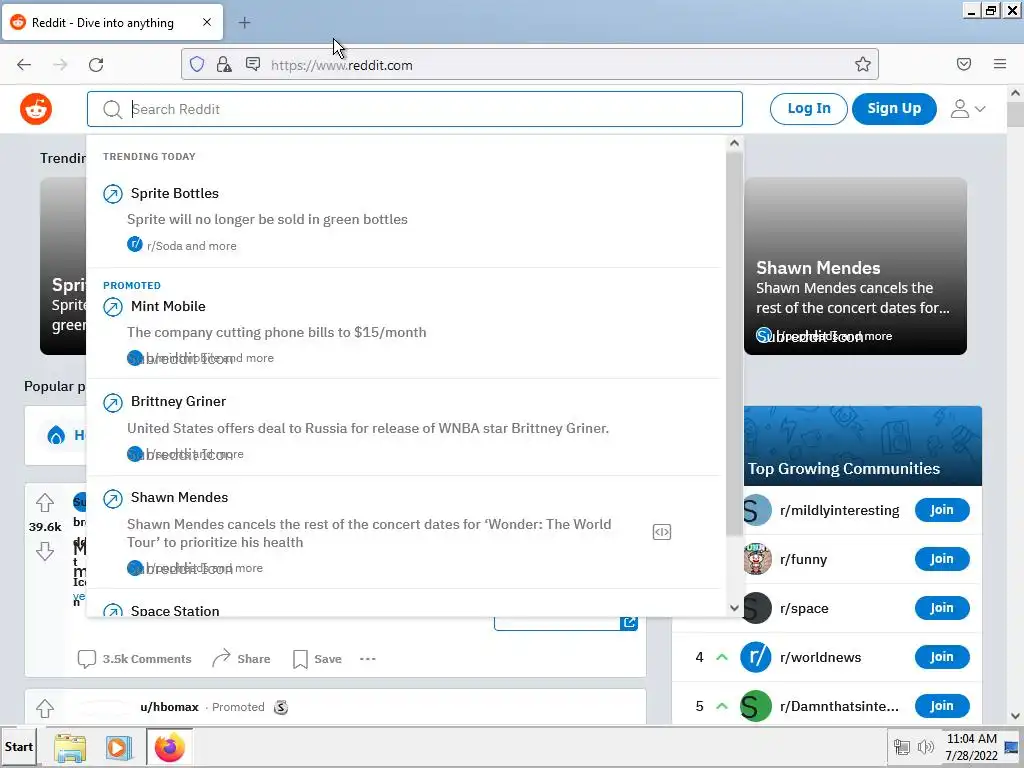
Task: Join the r/mildlyinteresting community
Action: [942, 510]
